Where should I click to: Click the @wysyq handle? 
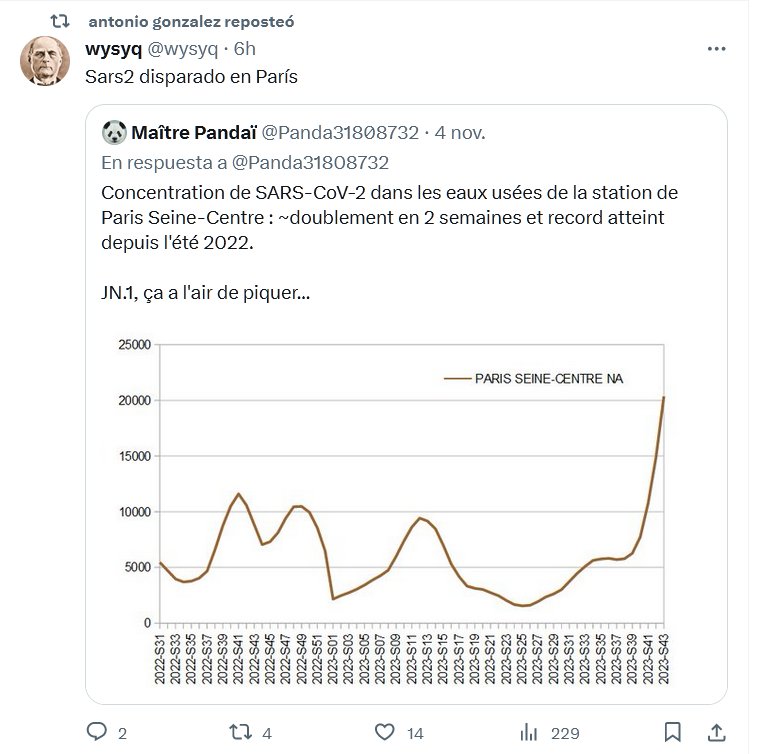click(183, 48)
